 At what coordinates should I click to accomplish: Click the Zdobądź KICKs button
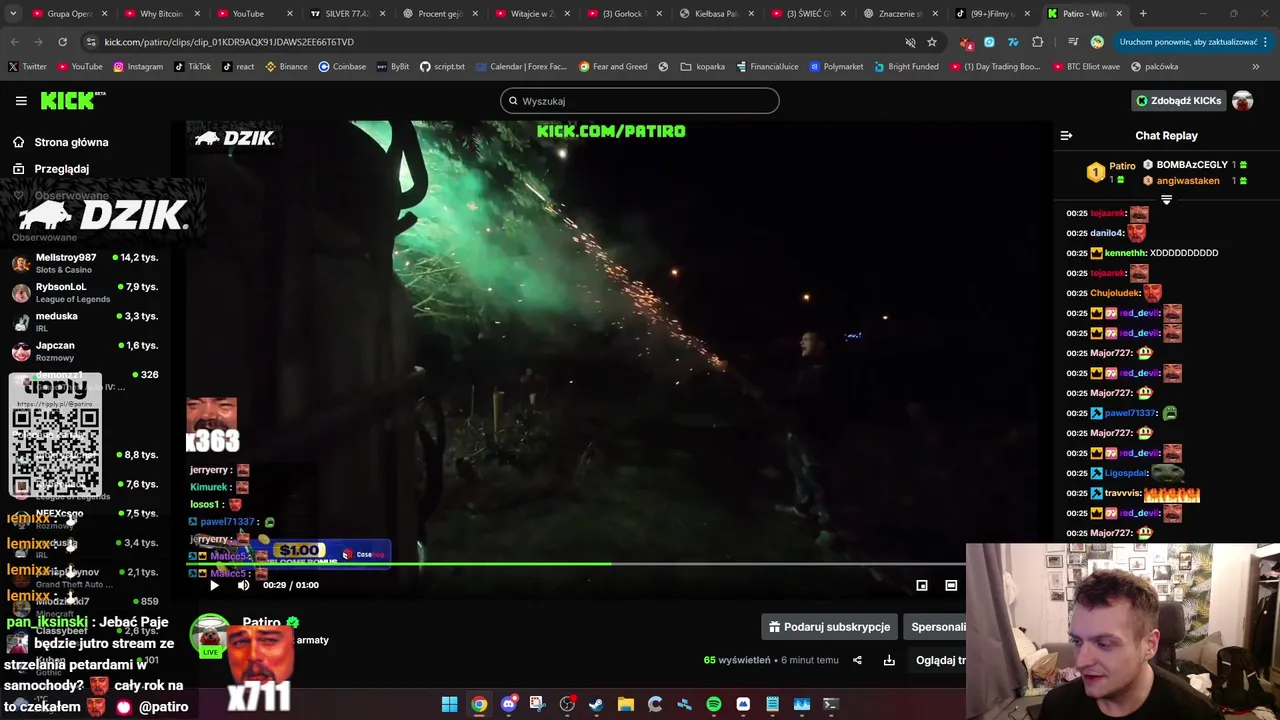1178,101
